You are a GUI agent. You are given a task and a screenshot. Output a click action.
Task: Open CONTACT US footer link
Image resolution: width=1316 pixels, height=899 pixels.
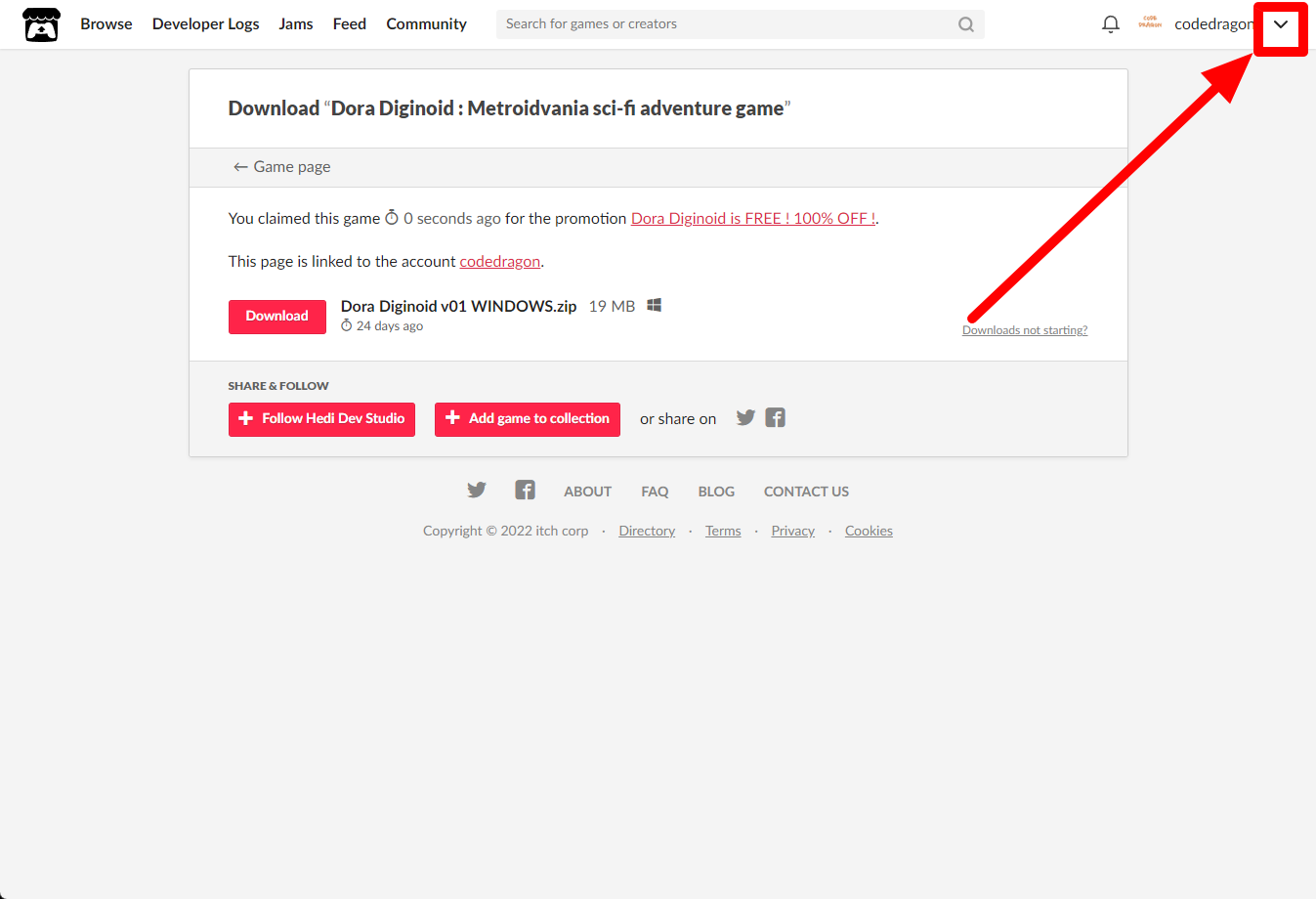point(806,492)
